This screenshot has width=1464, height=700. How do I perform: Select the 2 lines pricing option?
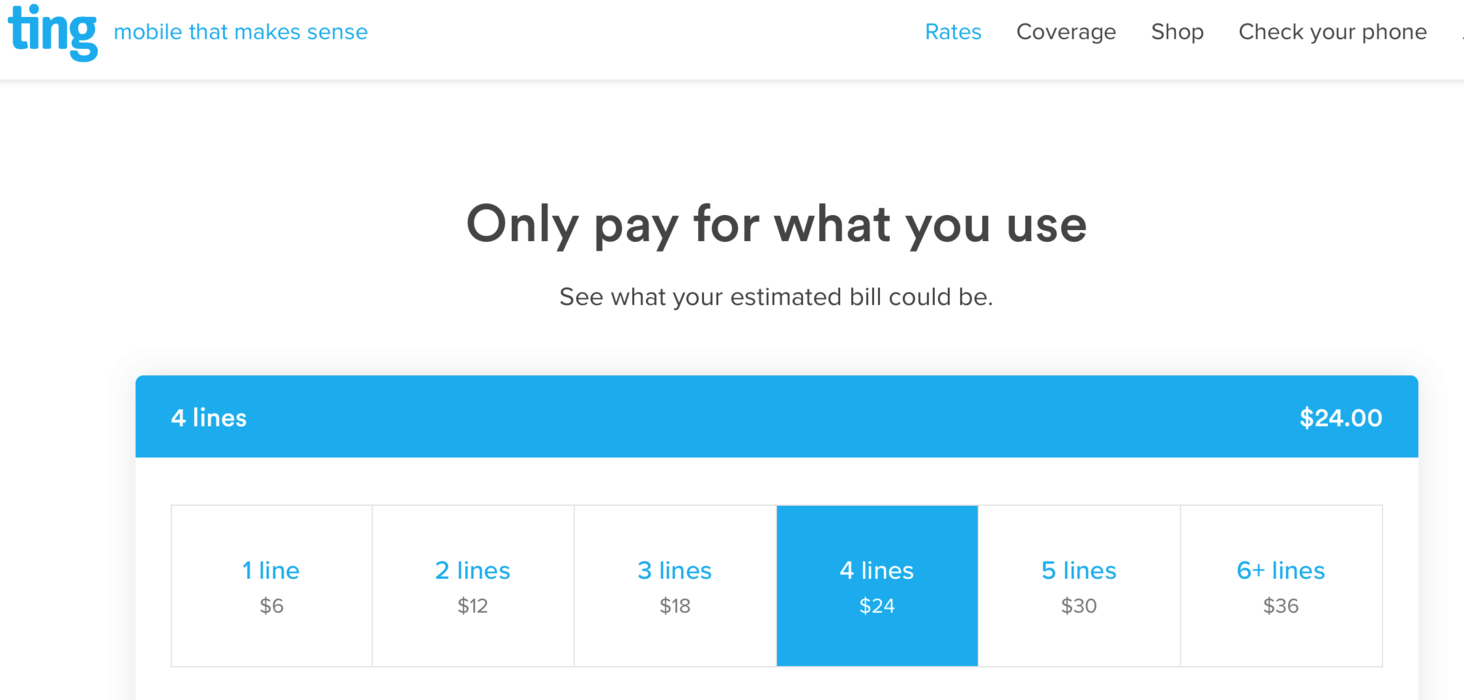472,585
